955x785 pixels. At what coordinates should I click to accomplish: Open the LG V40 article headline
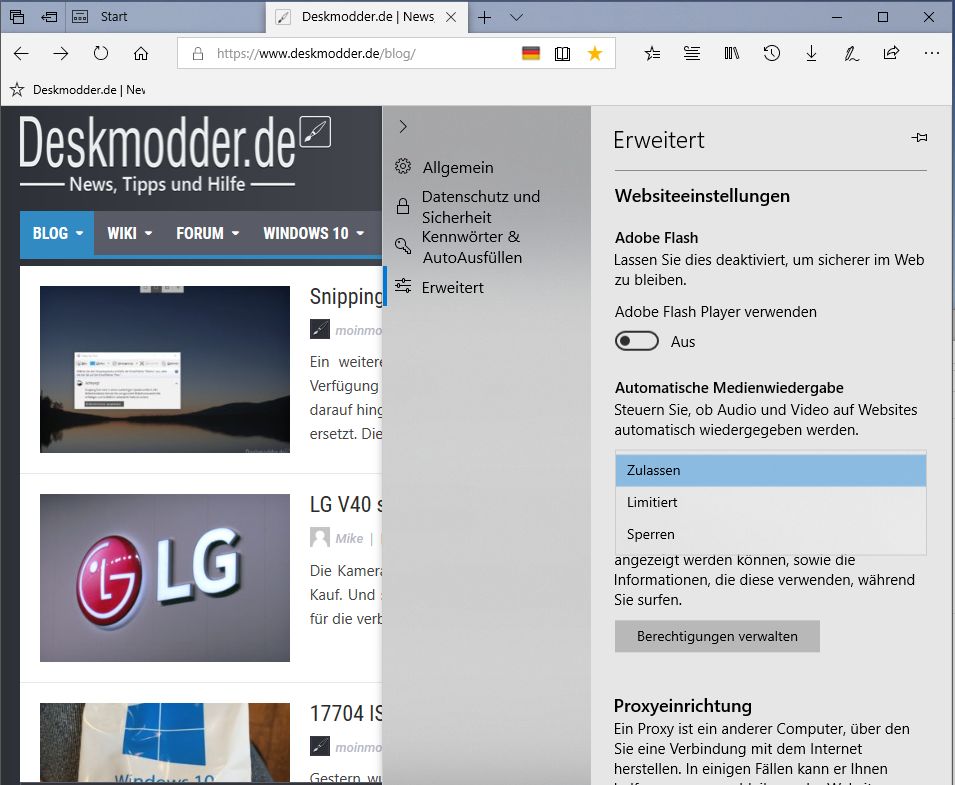point(346,505)
